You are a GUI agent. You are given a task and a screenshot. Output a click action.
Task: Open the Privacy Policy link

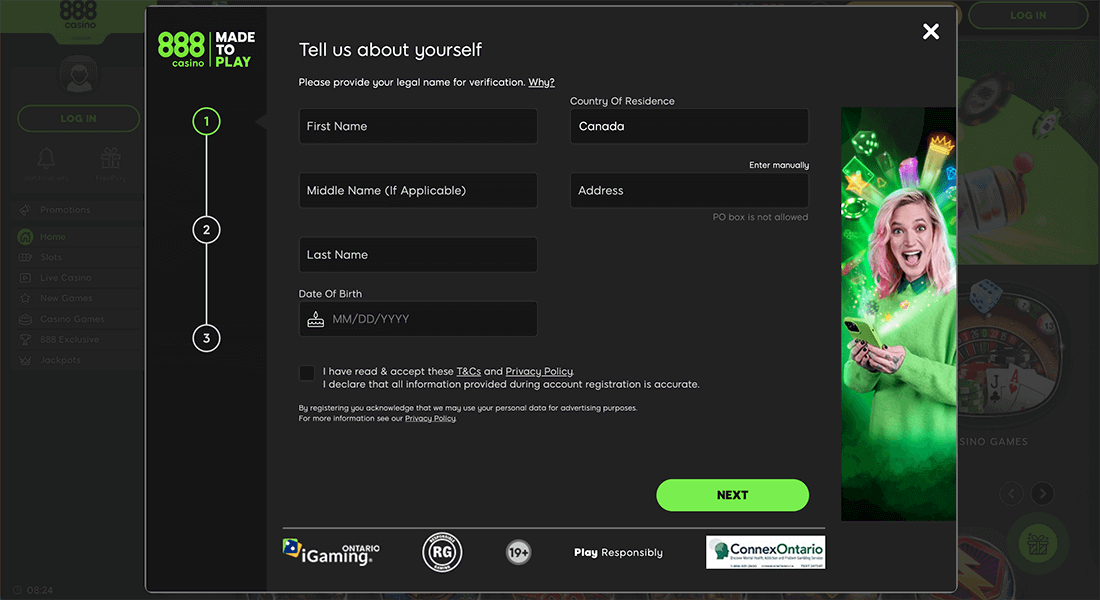[x=538, y=370]
